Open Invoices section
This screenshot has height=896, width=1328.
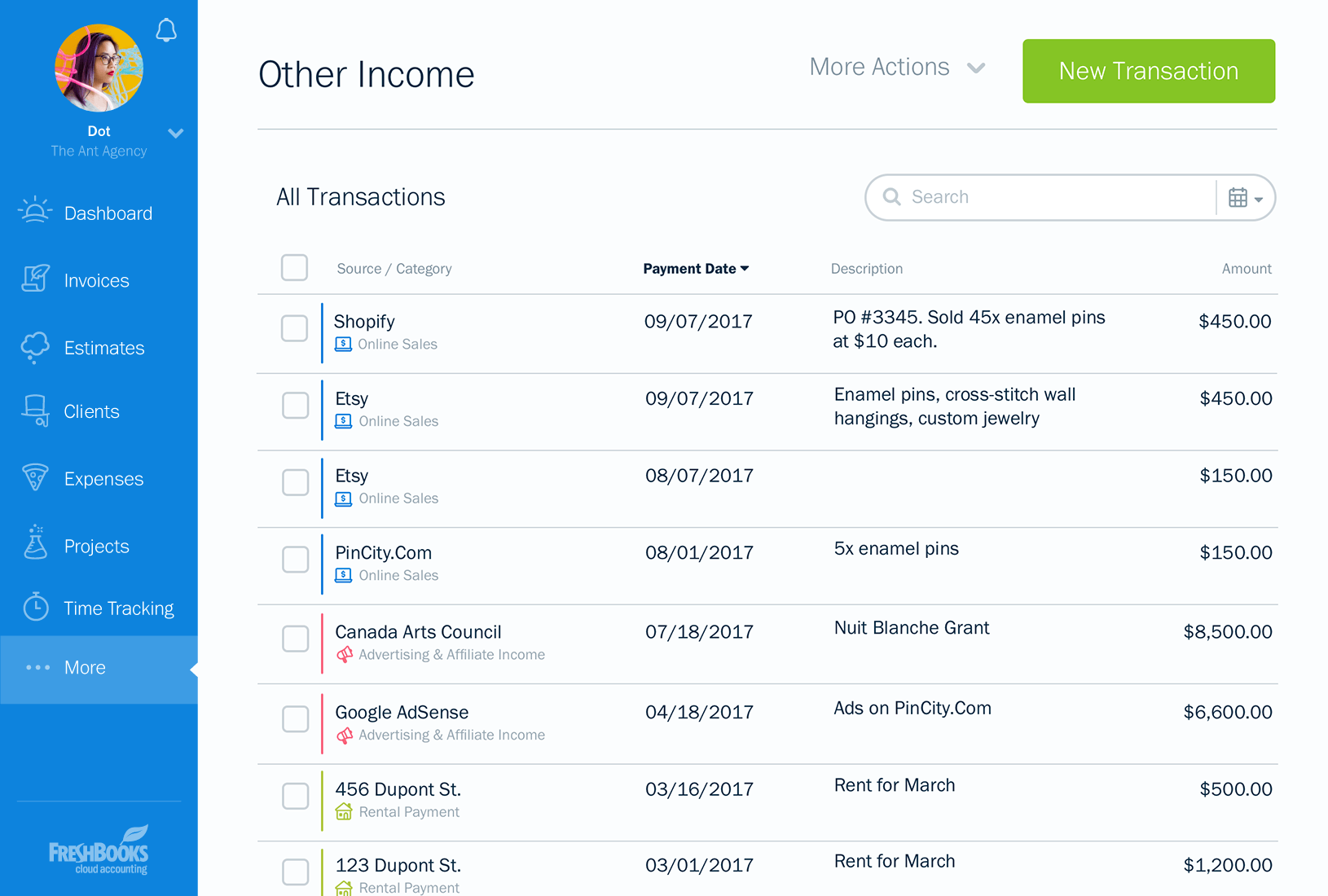[99, 280]
